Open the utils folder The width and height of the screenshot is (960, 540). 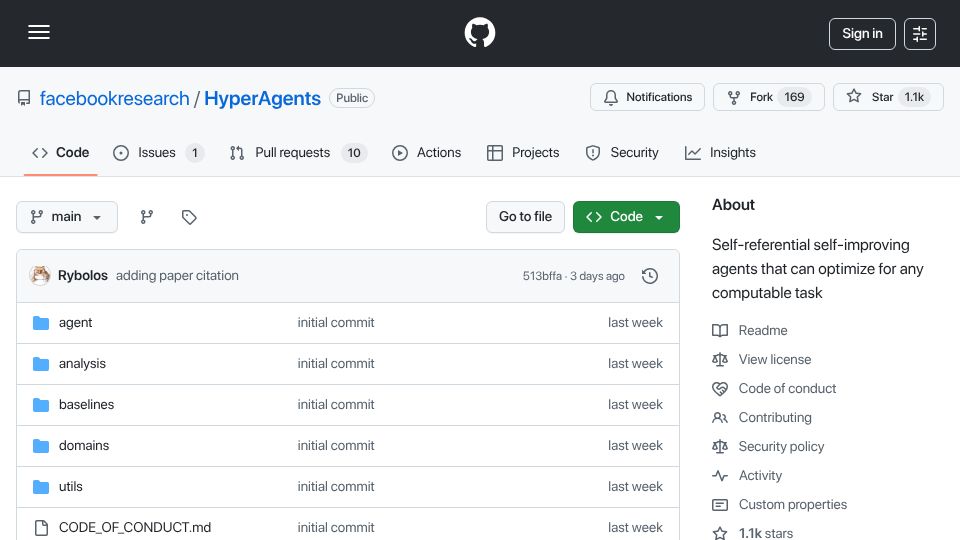(x=70, y=487)
